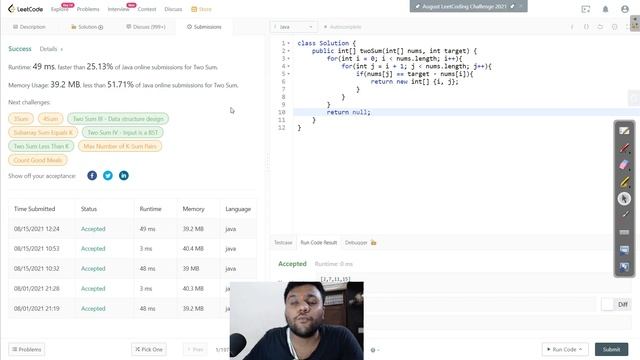Open the Max Number of K-Sum Pairs tag

click(120, 146)
